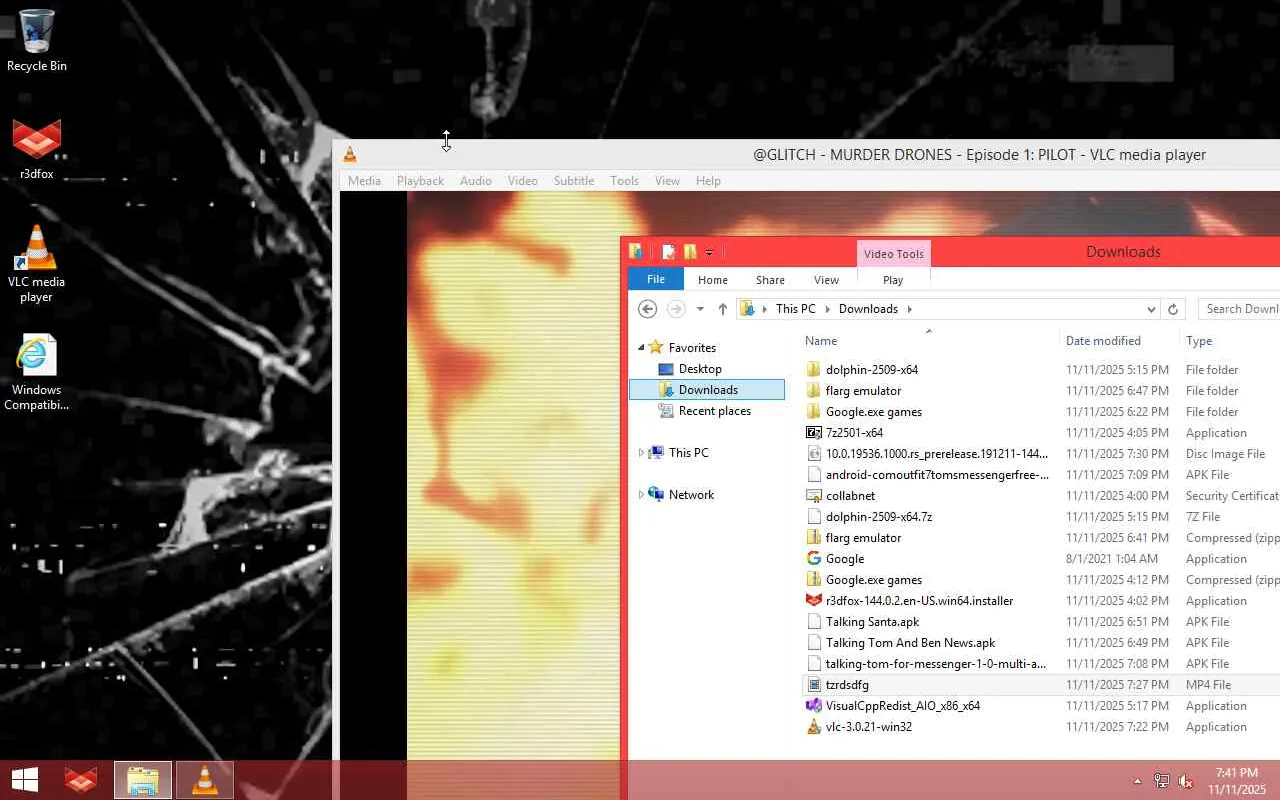This screenshot has height=800, width=1280.
Task: Open the Recycle Bin desktop icon
Action: click(x=37, y=40)
